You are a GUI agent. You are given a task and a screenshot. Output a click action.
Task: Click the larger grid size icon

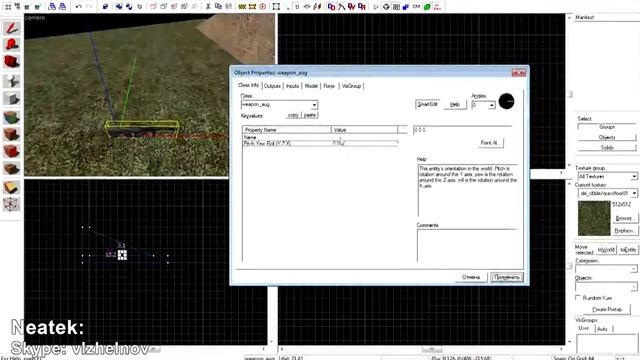click(37, 7)
